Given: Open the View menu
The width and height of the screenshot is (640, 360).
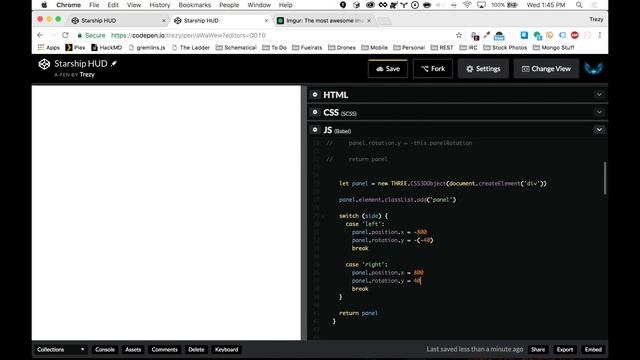Looking at the screenshot, I should [x=133, y=5].
